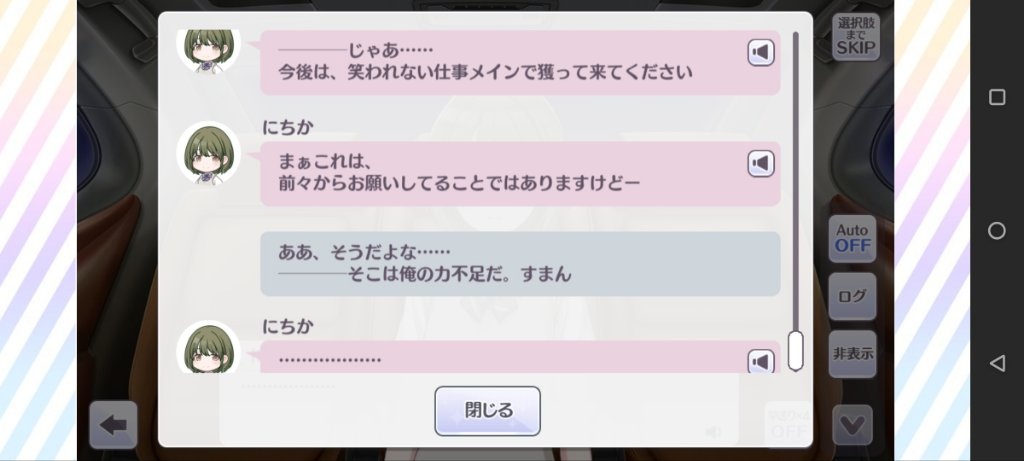Close the log with 閉じる button
Viewport: 1024px width, 461px height.
(488, 411)
